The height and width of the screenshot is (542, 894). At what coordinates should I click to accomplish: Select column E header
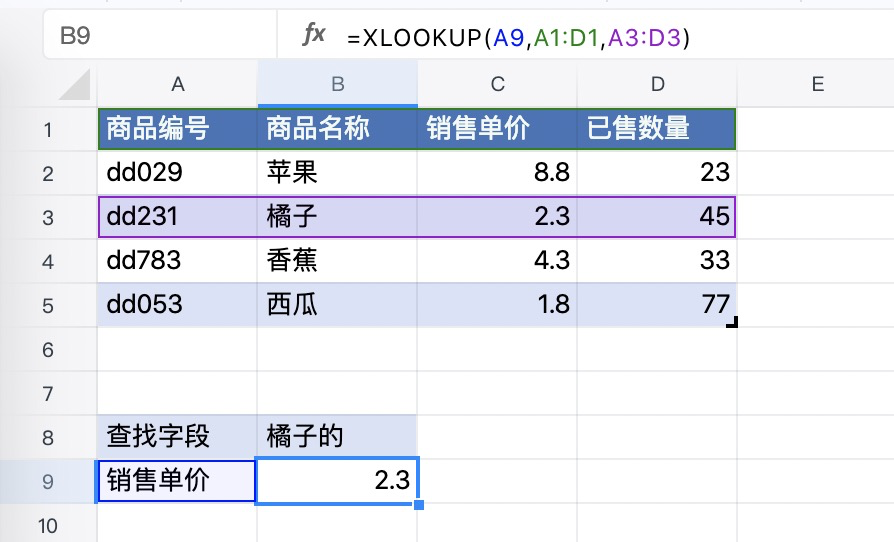[x=817, y=84]
